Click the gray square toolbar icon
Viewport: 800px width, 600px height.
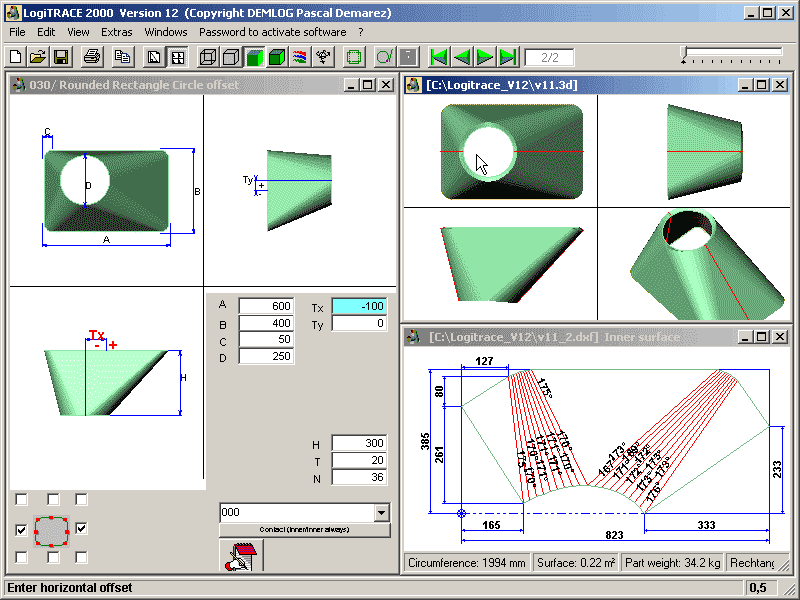[408, 57]
